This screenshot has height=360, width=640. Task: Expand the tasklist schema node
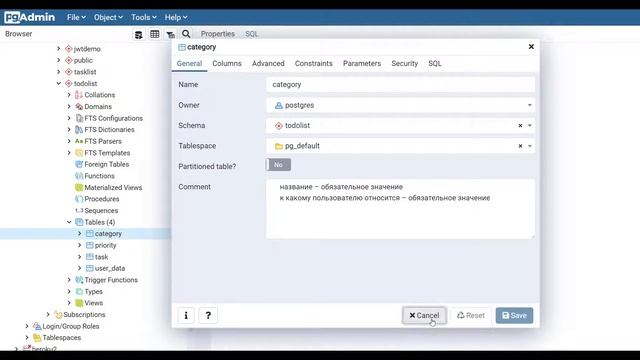[x=59, y=72]
